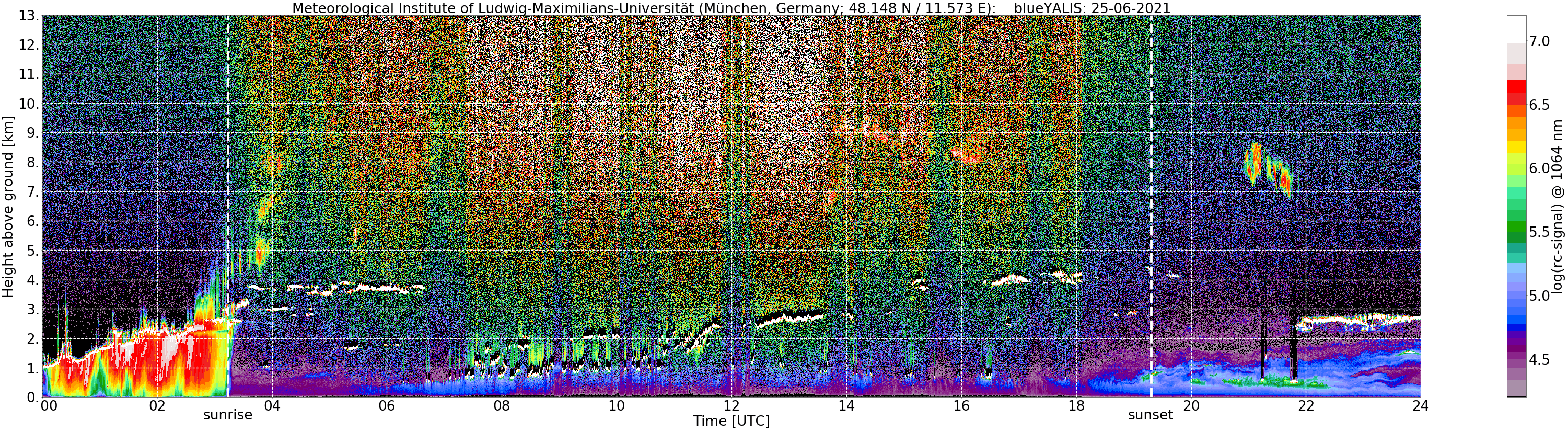The image size is (1568, 431).
Task: Click the y-axis tick label '13.'
Action: [x=29, y=16]
